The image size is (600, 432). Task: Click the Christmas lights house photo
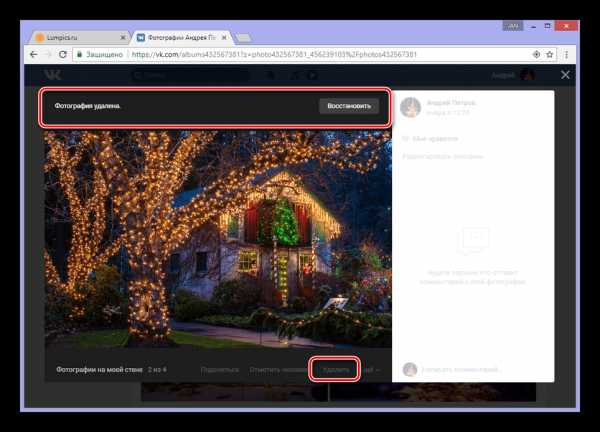pyautogui.click(x=218, y=239)
